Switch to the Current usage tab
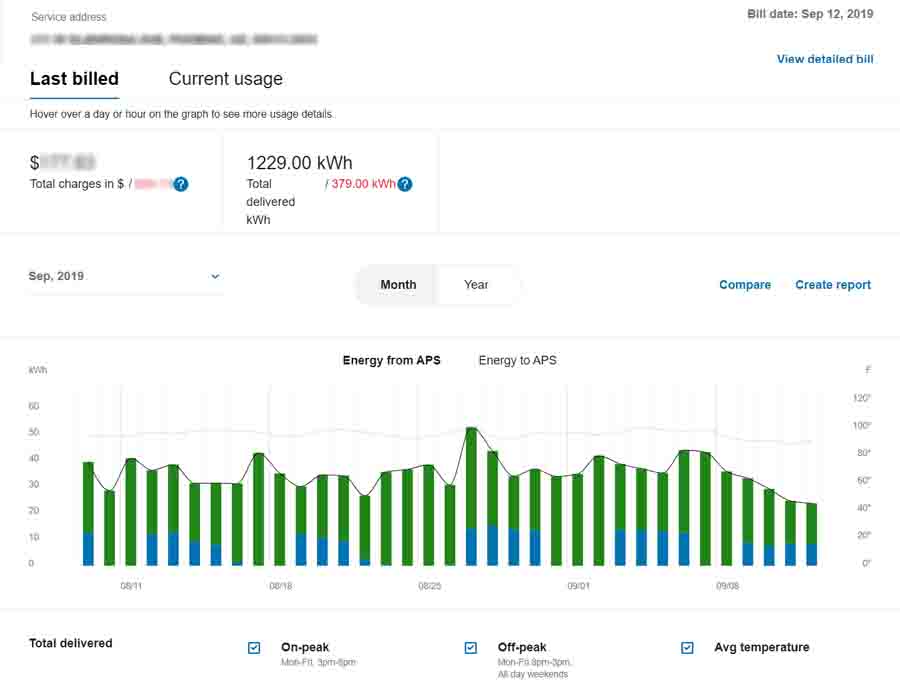This screenshot has height=682, width=900. (226, 79)
